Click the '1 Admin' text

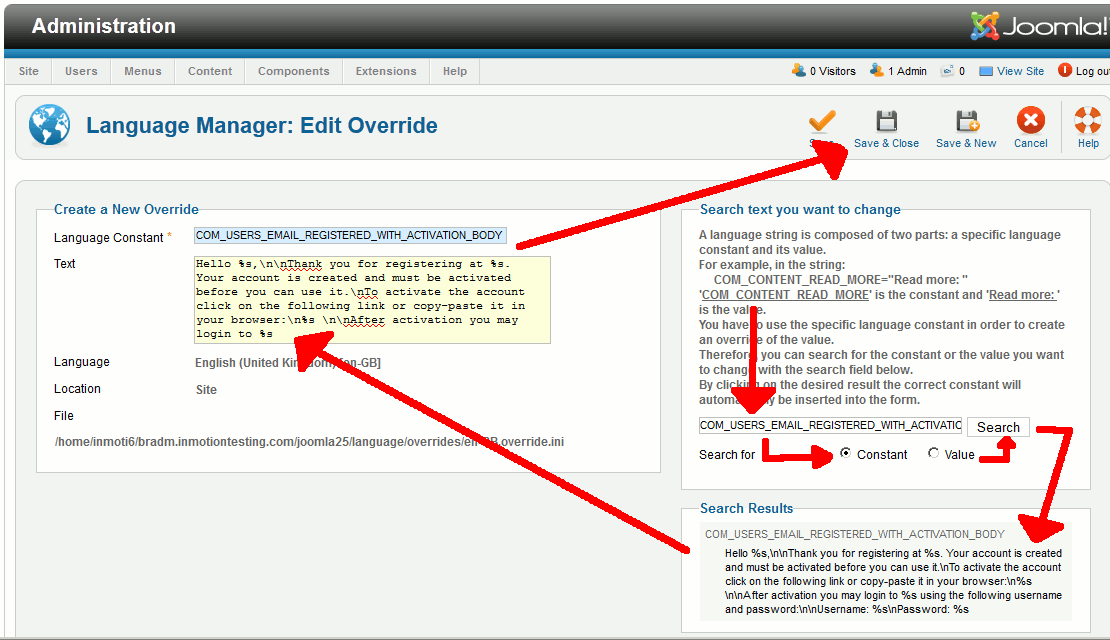[x=908, y=72]
